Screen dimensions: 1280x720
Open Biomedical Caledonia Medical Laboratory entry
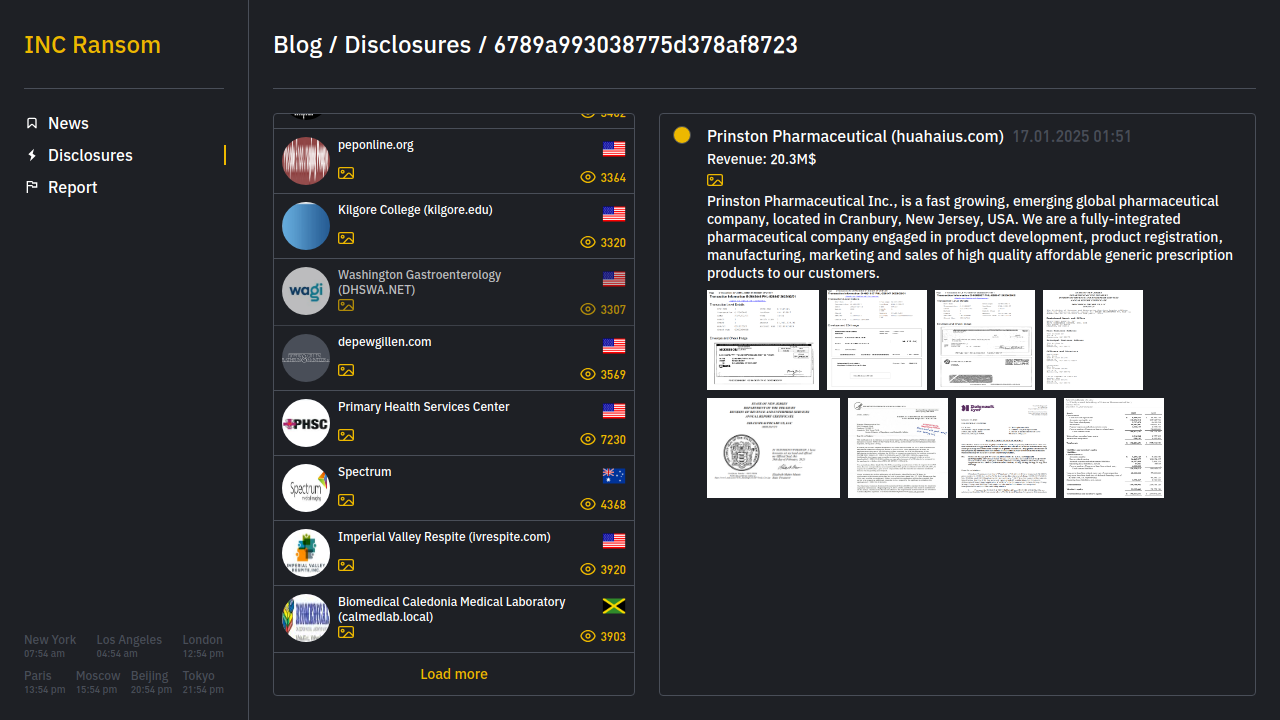point(451,609)
